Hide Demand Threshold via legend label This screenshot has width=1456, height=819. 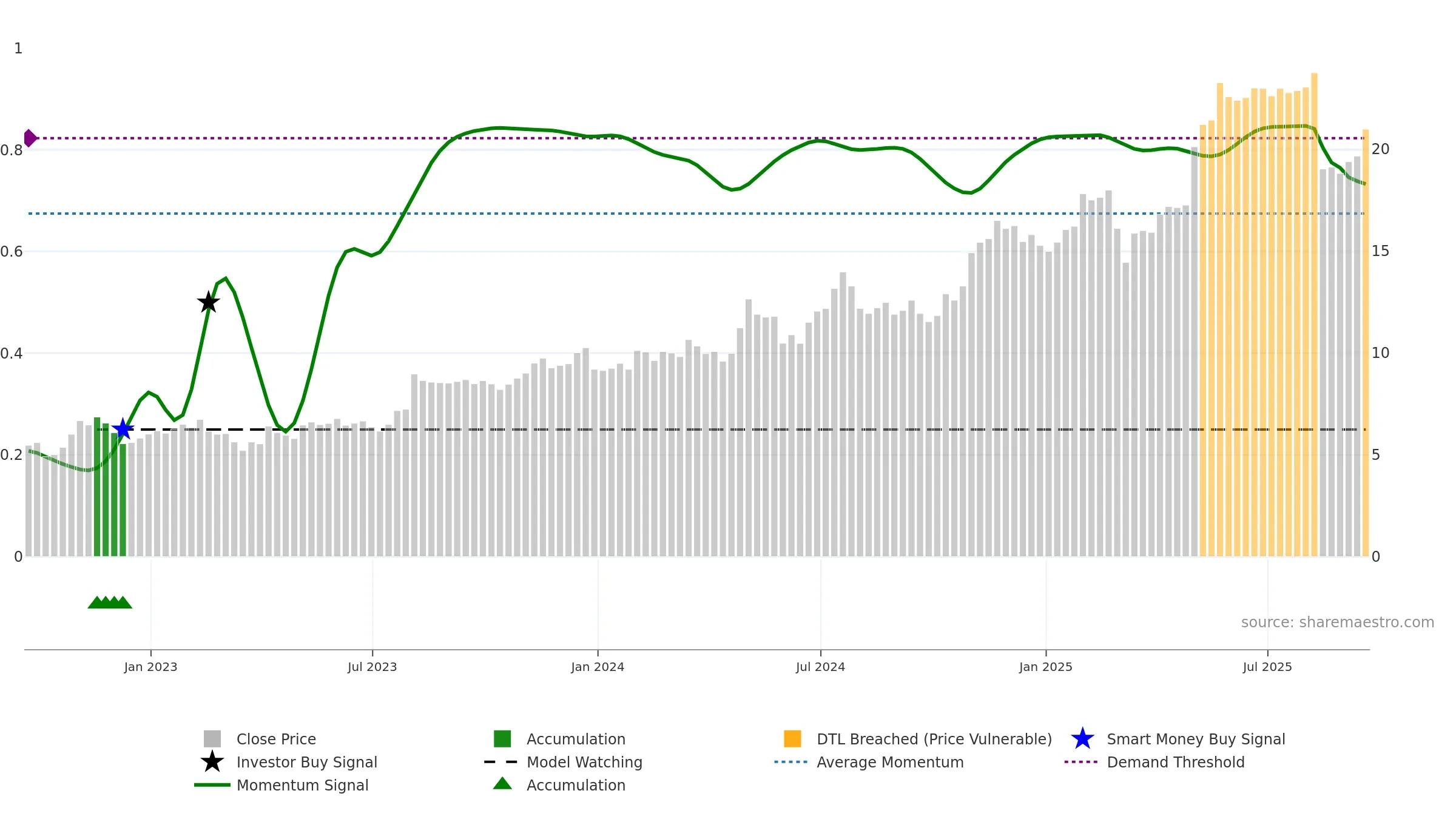tap(1176, 762)
